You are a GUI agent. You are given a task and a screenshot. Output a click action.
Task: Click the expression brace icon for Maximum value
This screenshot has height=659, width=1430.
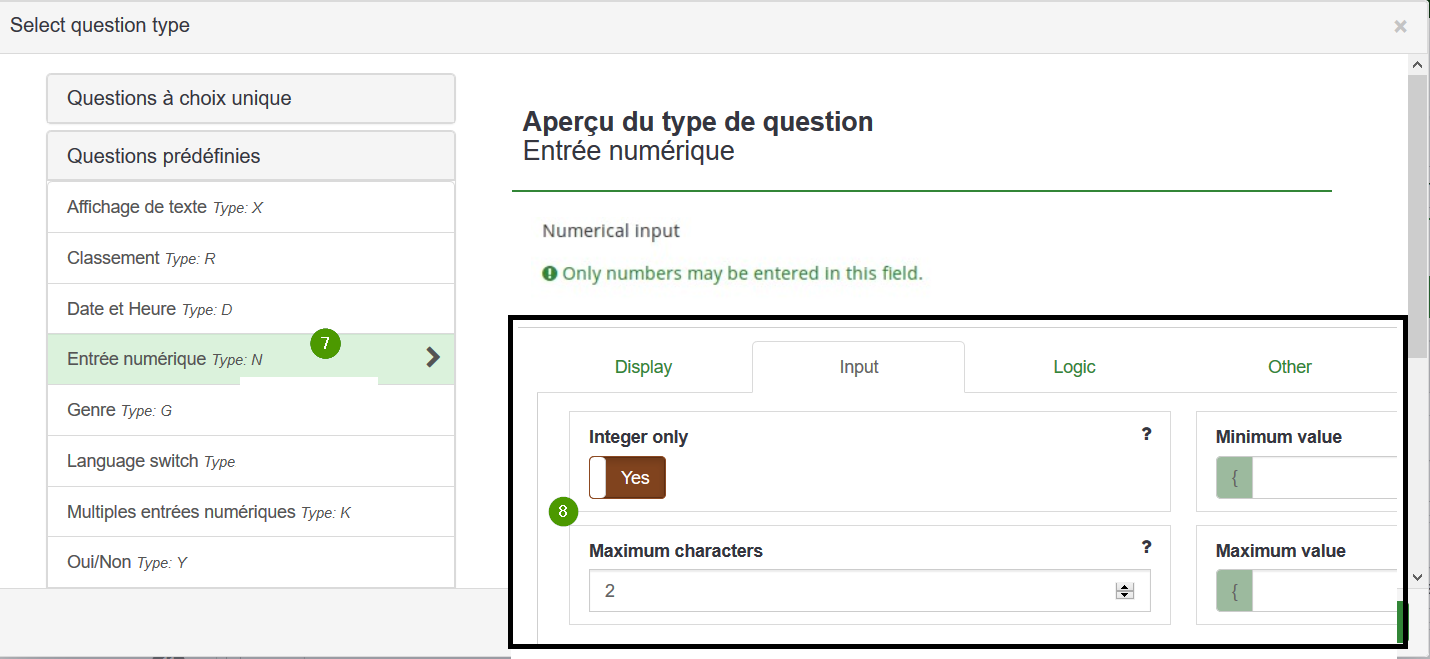(1234, 591)
